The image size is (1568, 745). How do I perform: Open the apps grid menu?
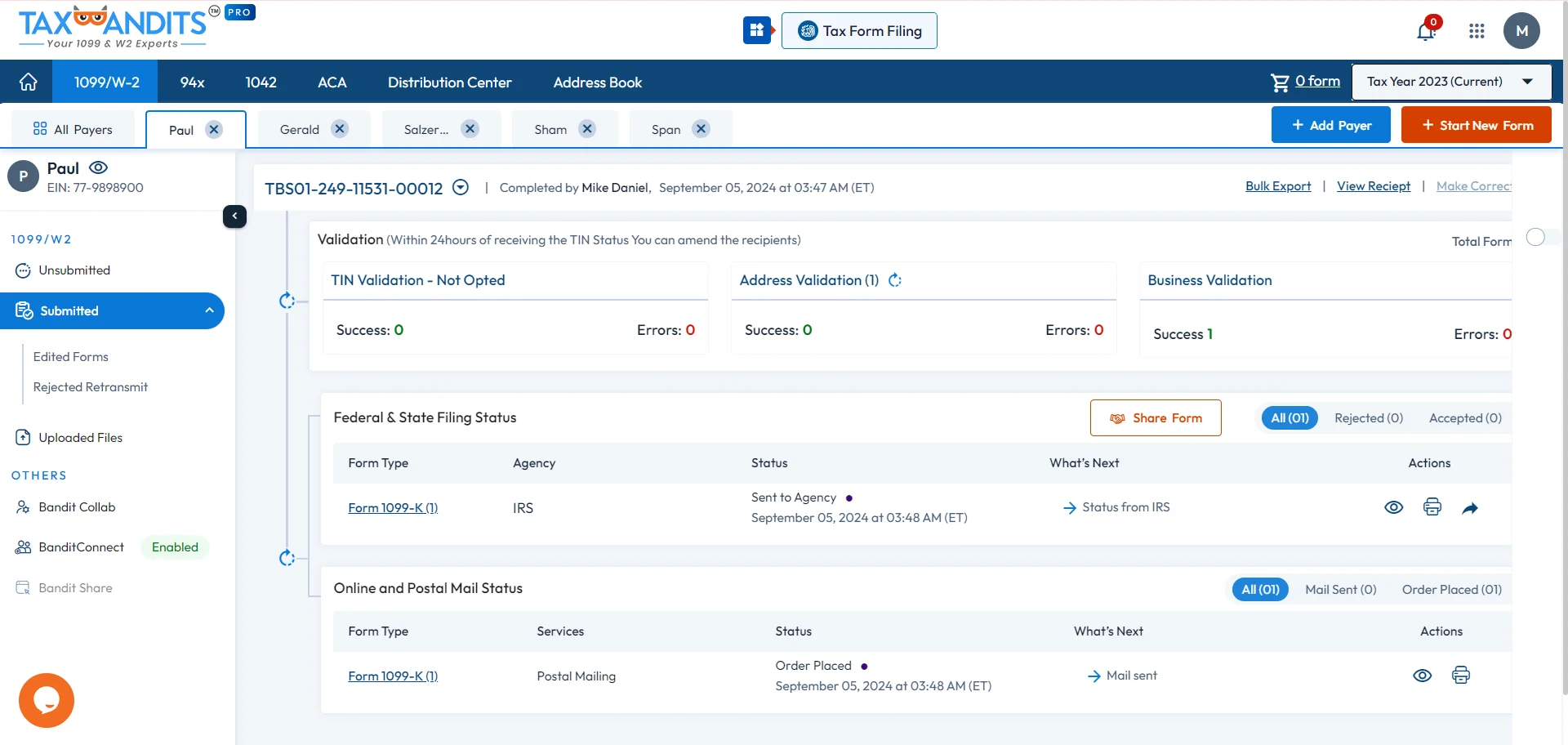tap(1477, 31)
